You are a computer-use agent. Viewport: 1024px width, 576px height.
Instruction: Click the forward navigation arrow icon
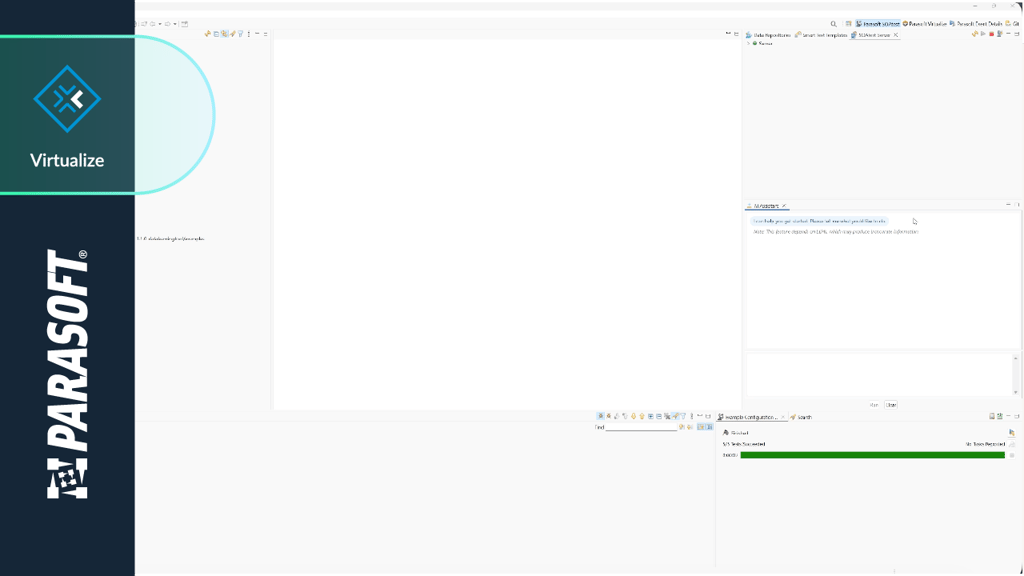[x=168, y=24]
